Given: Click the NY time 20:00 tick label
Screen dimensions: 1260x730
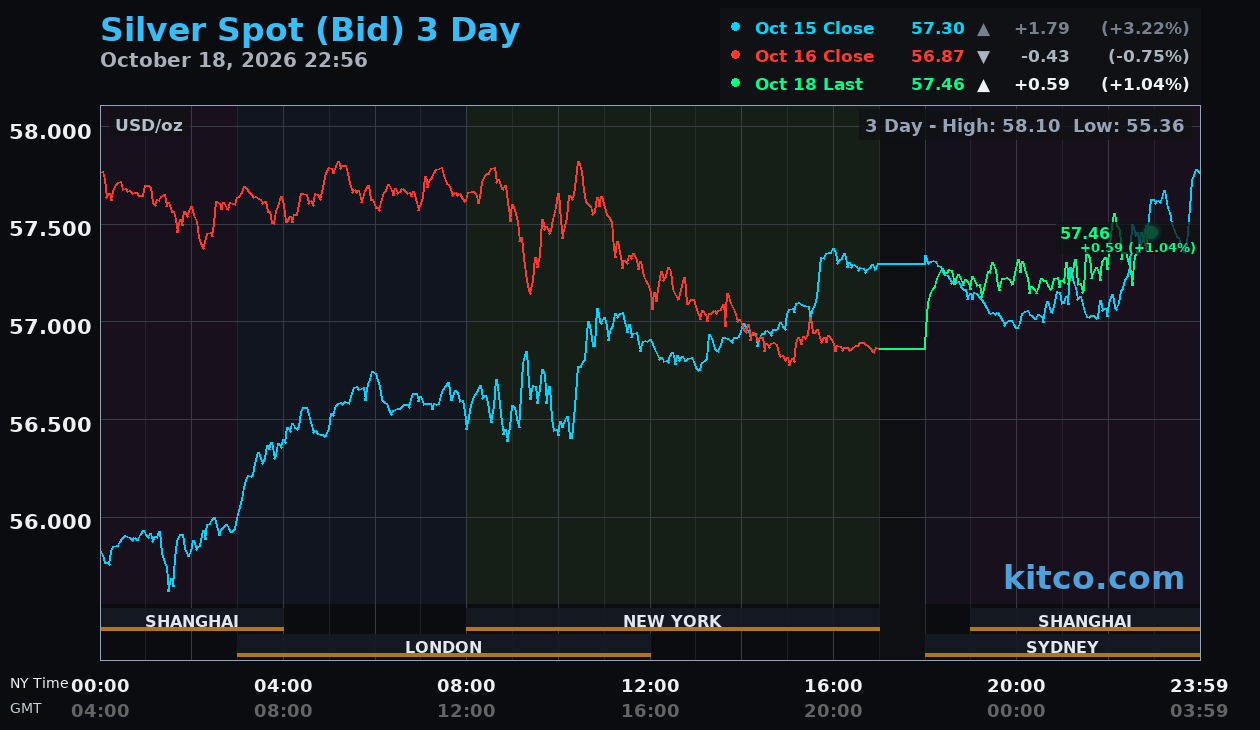Looking at the screenshot, I should (1016, 686).
